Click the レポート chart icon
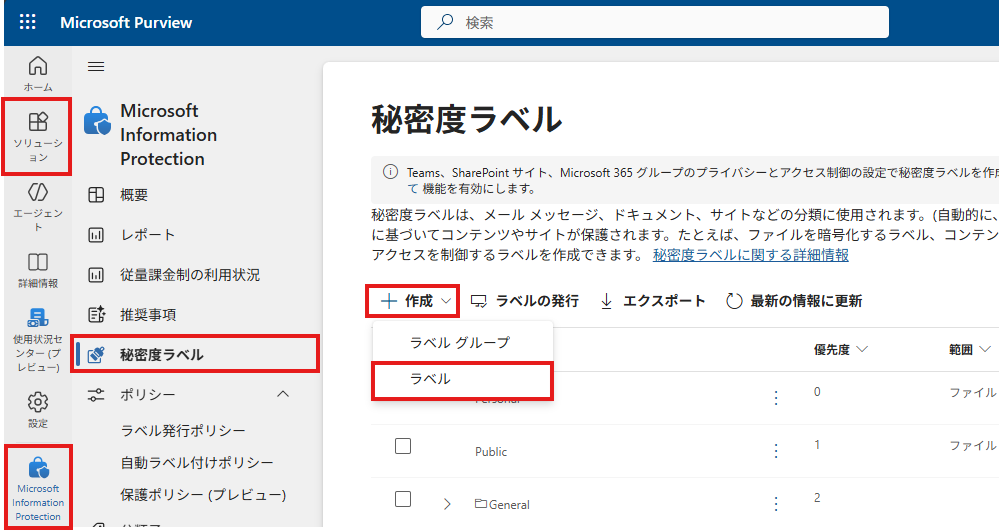The height and width of the screenshot is (531, 999). (96, 235)
